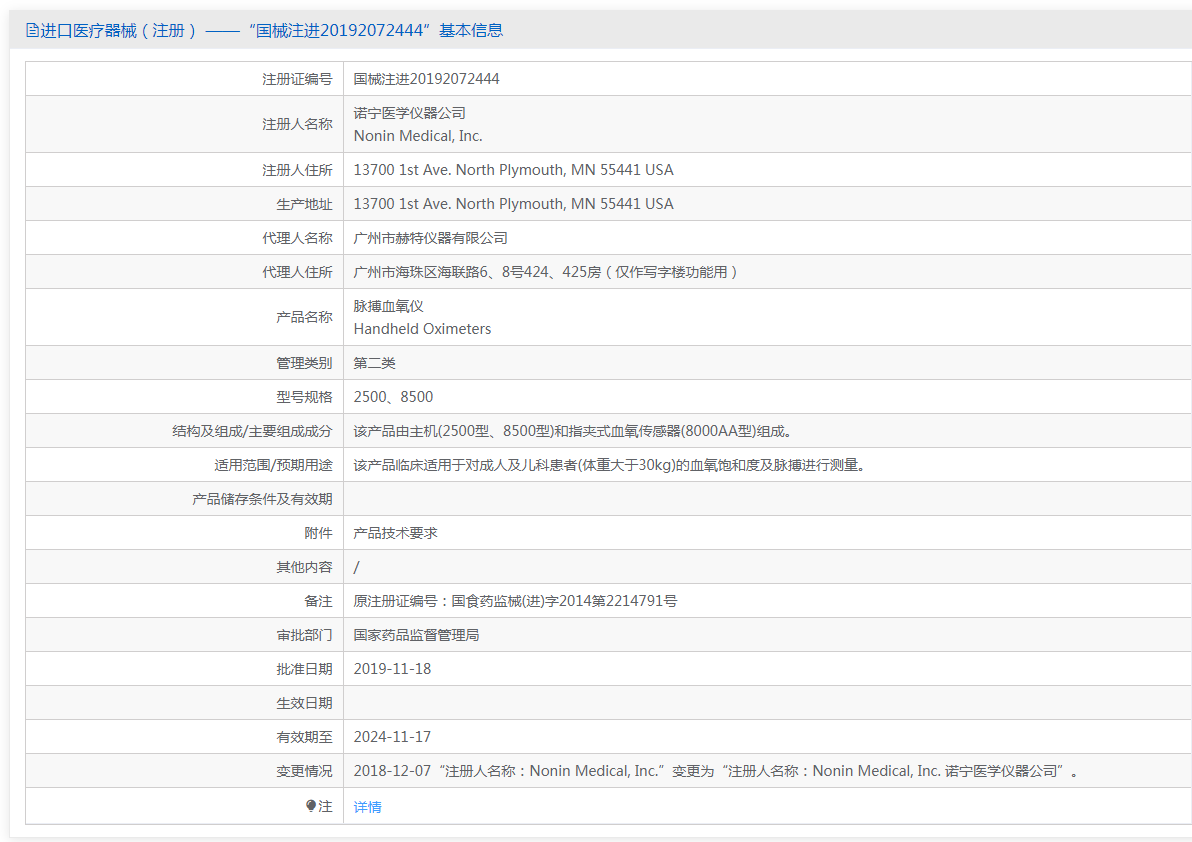Click the 注册人住所 row label
This screenshot has width=1192, height=842.
pos(297,170)
